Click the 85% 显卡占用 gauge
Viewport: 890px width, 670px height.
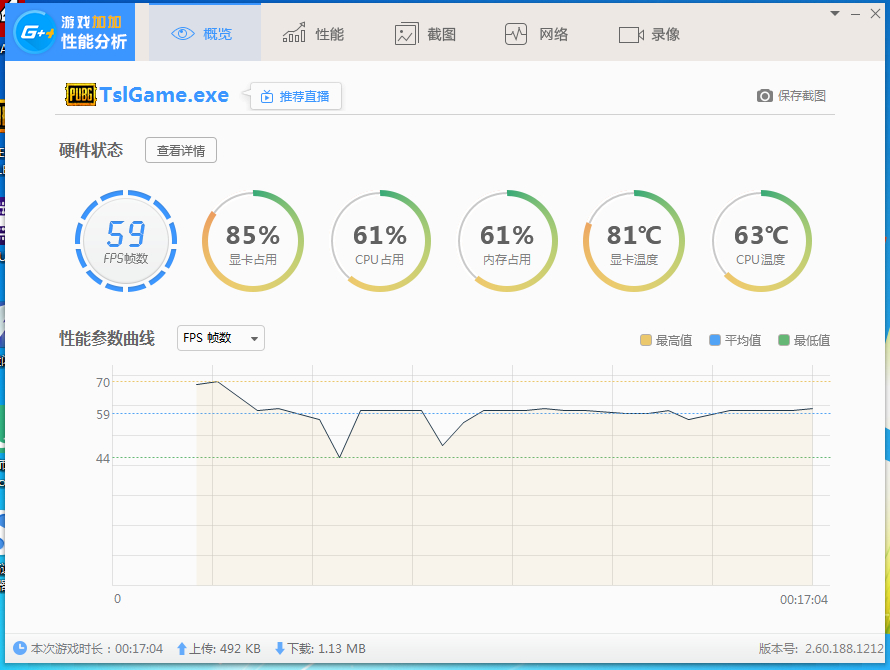(x=253, y=241)
